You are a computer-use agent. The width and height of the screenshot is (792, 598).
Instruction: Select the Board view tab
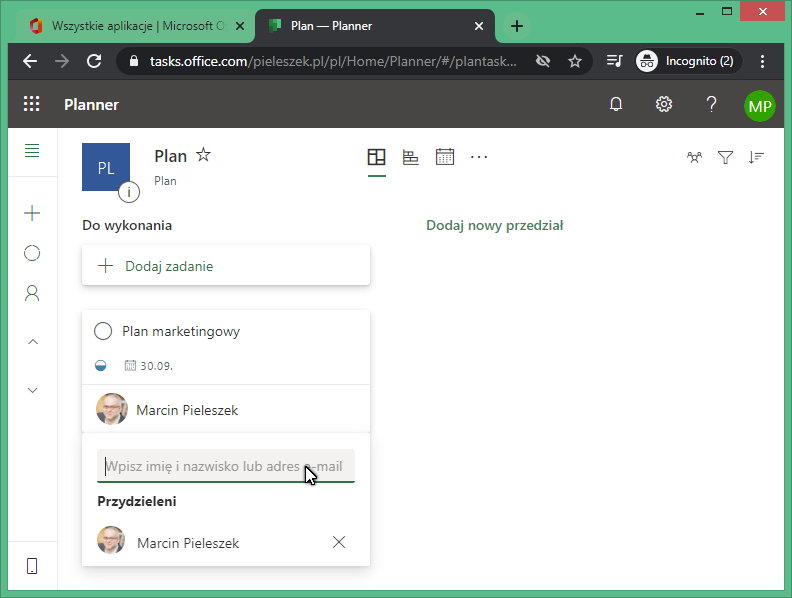point(376,157)
